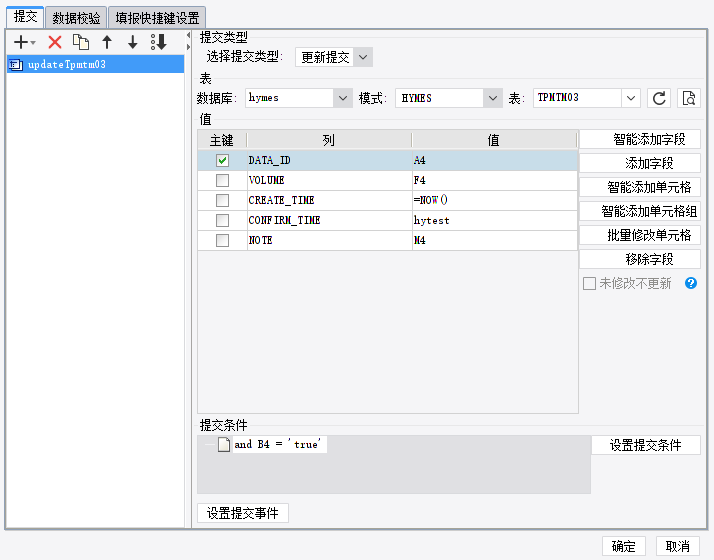Expand left panel with small right arrow
This screenshot has width=714, height=560.
pyautogui.click(x=189, y=47)
